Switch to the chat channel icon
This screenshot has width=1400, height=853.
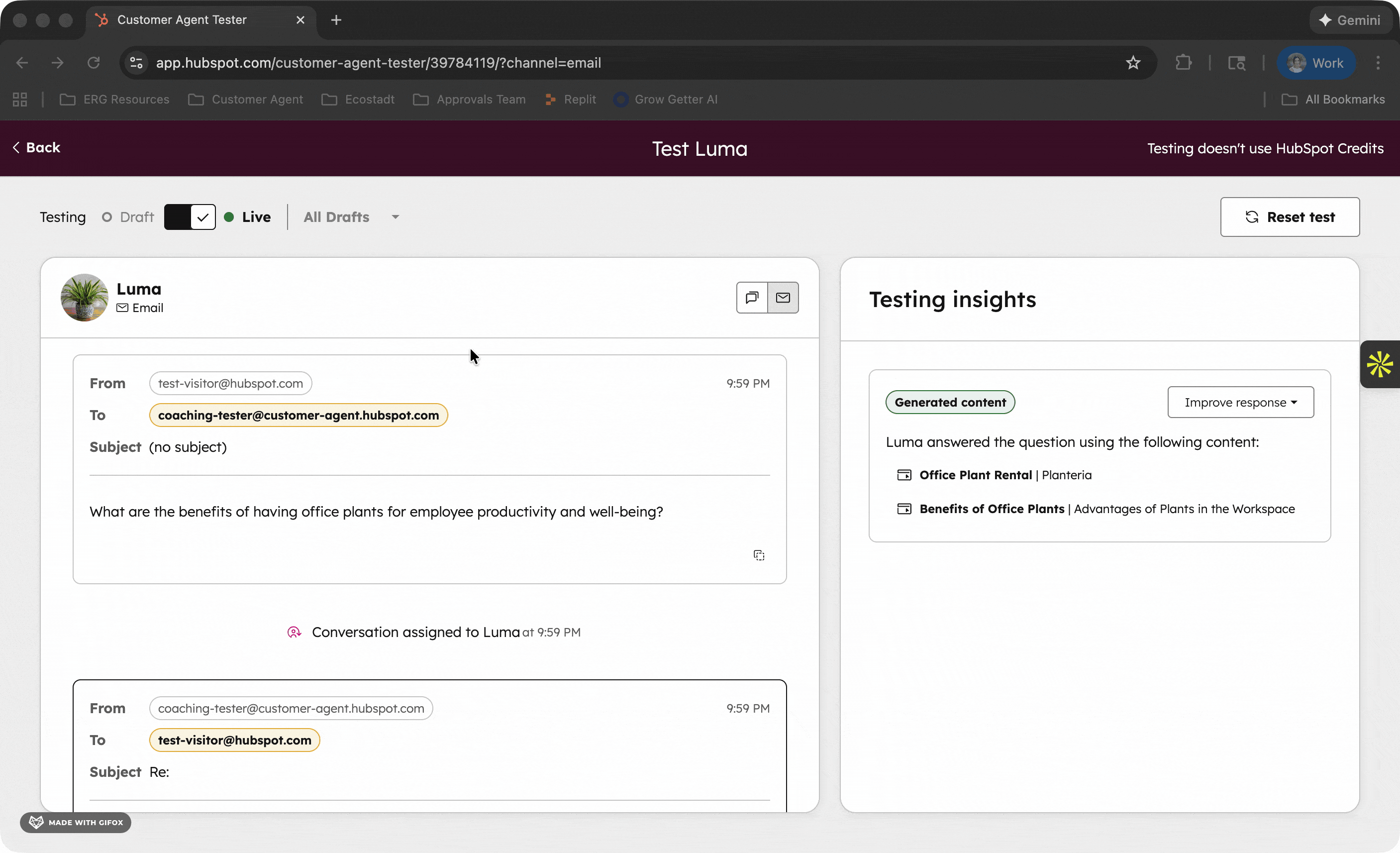(x=752, y=297)
